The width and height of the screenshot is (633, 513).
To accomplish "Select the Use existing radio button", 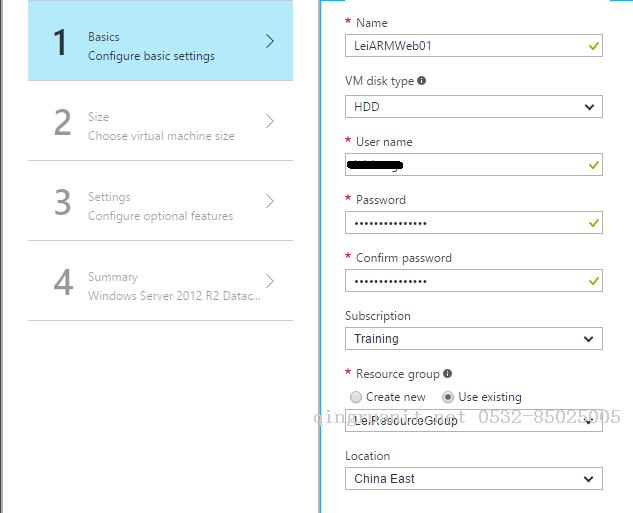I will coord(448,397).
